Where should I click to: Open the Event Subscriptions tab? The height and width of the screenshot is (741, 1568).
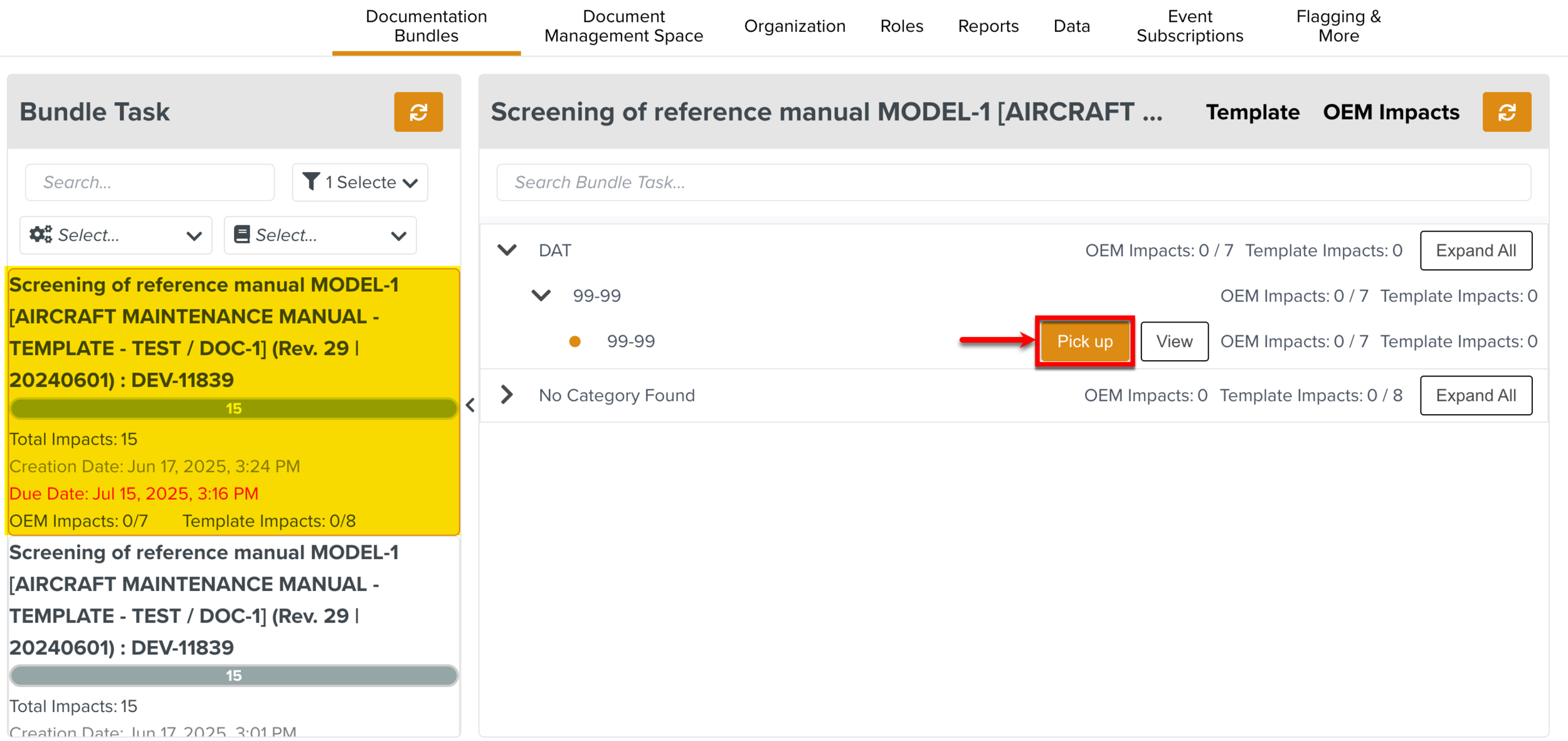pos(1189,26)
